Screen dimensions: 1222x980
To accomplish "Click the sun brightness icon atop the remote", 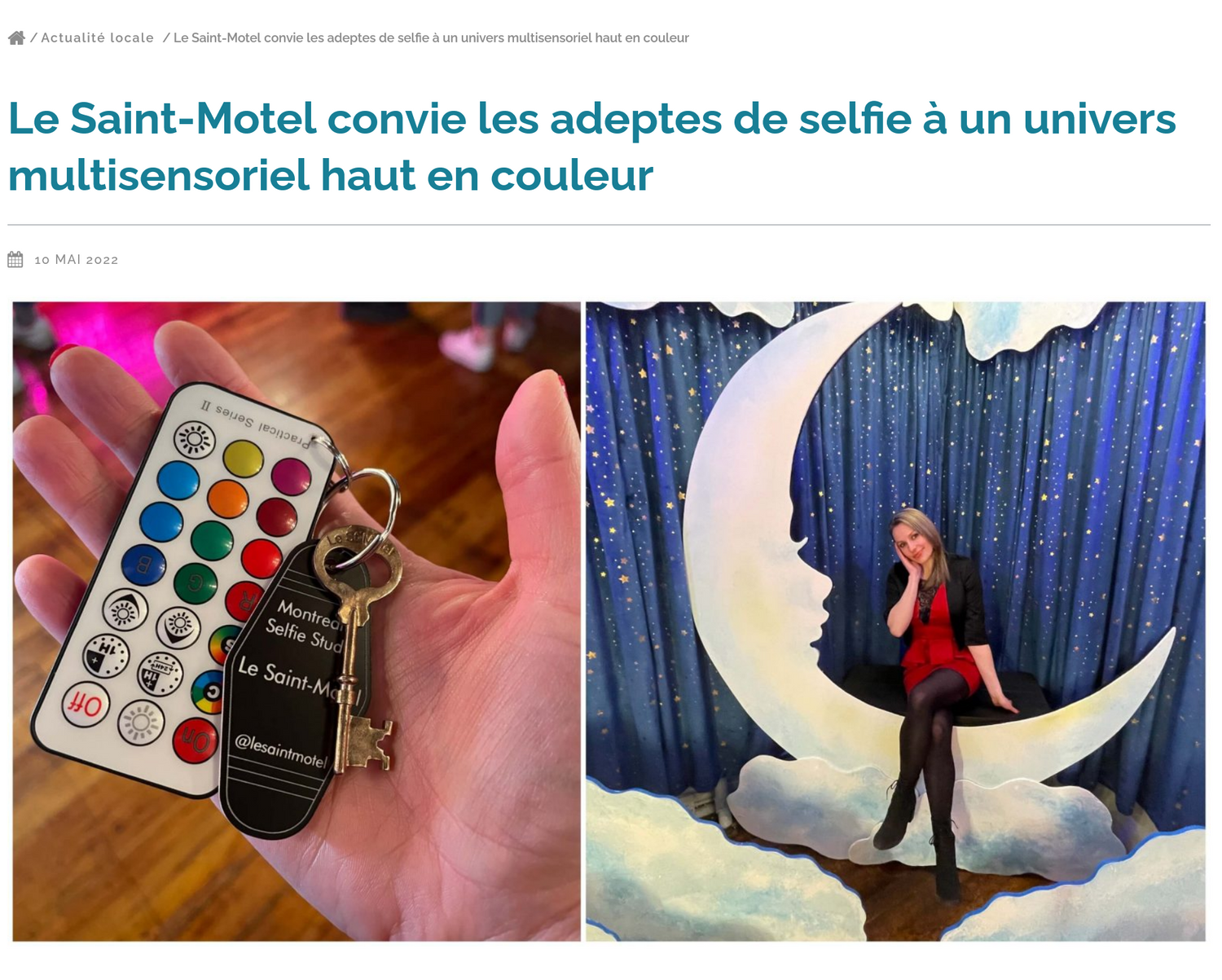I will [195, 441].
